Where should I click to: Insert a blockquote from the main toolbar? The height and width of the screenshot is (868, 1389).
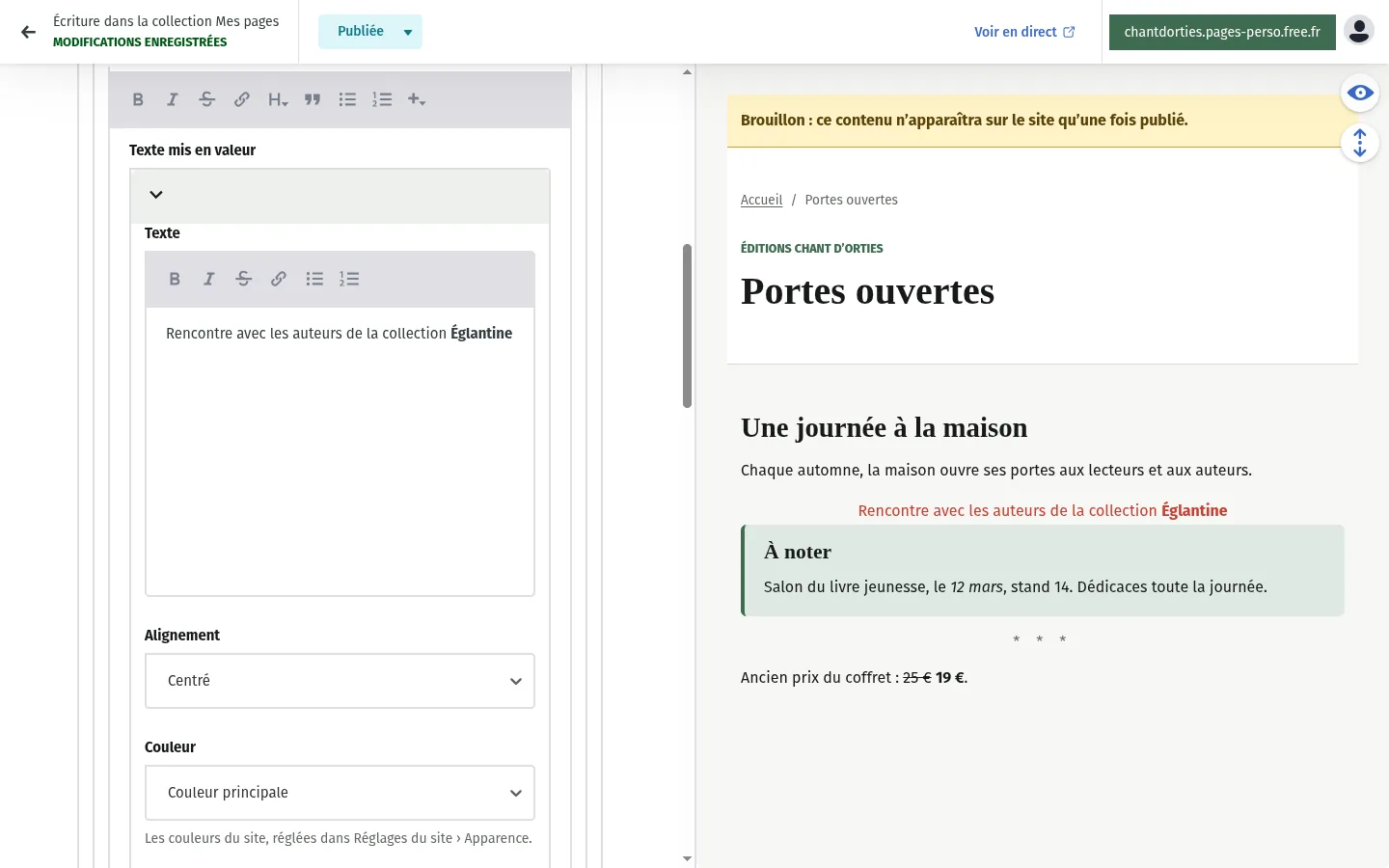[313, 99]
